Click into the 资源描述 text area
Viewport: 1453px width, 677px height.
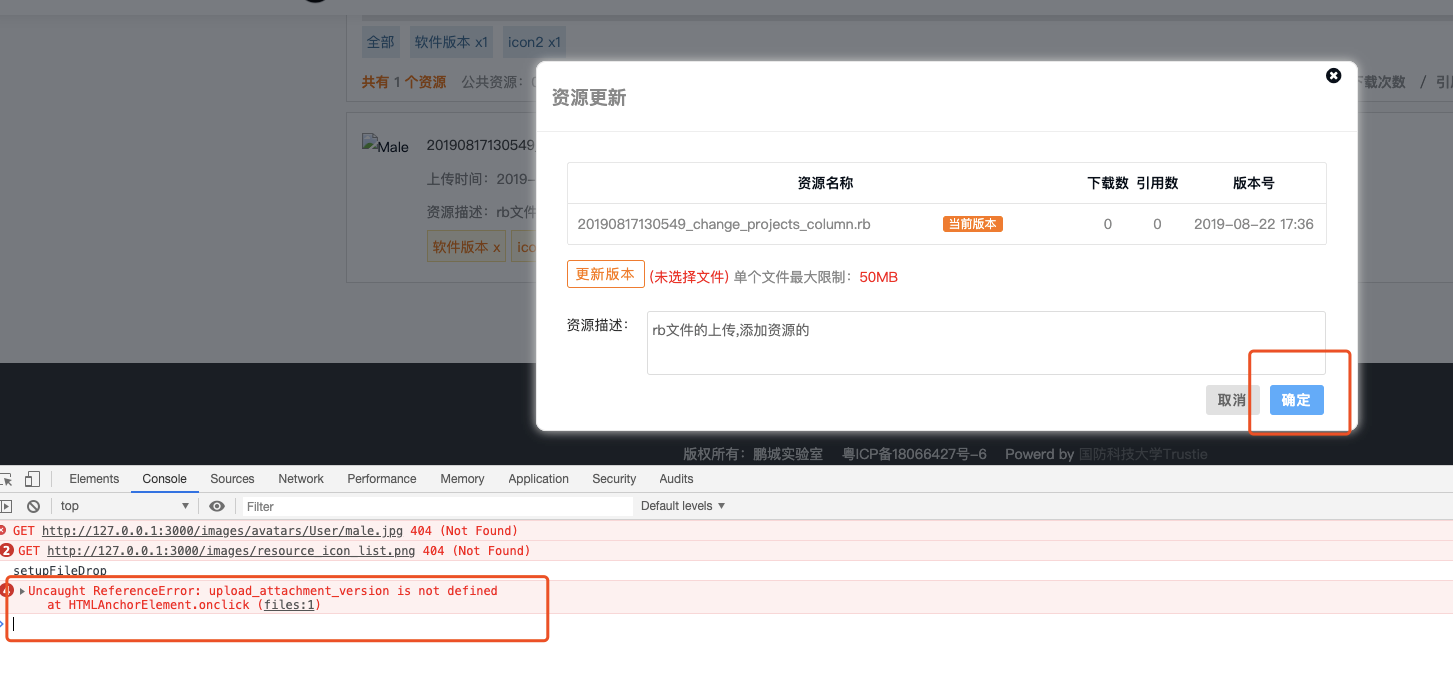986,343
